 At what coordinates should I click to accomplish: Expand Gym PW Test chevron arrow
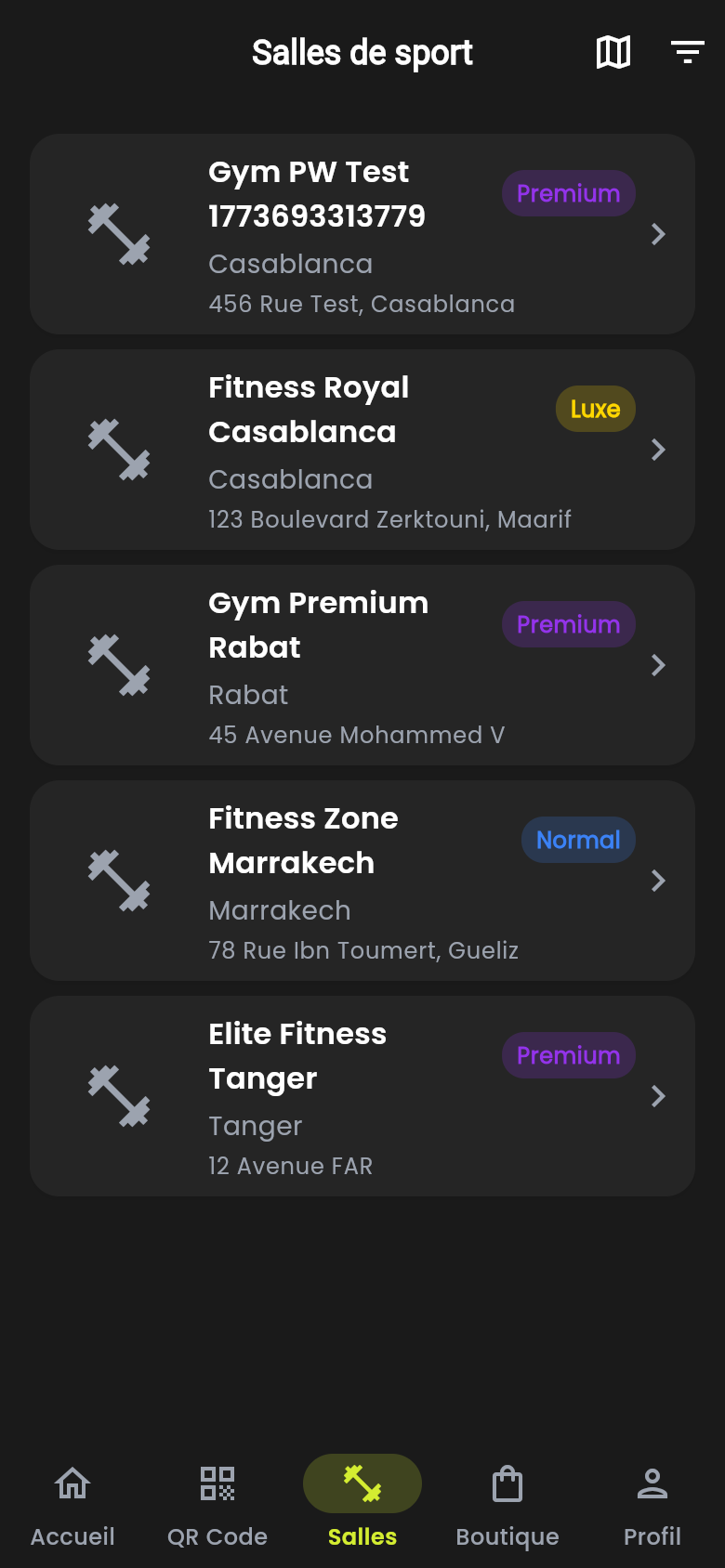point(658,234)
